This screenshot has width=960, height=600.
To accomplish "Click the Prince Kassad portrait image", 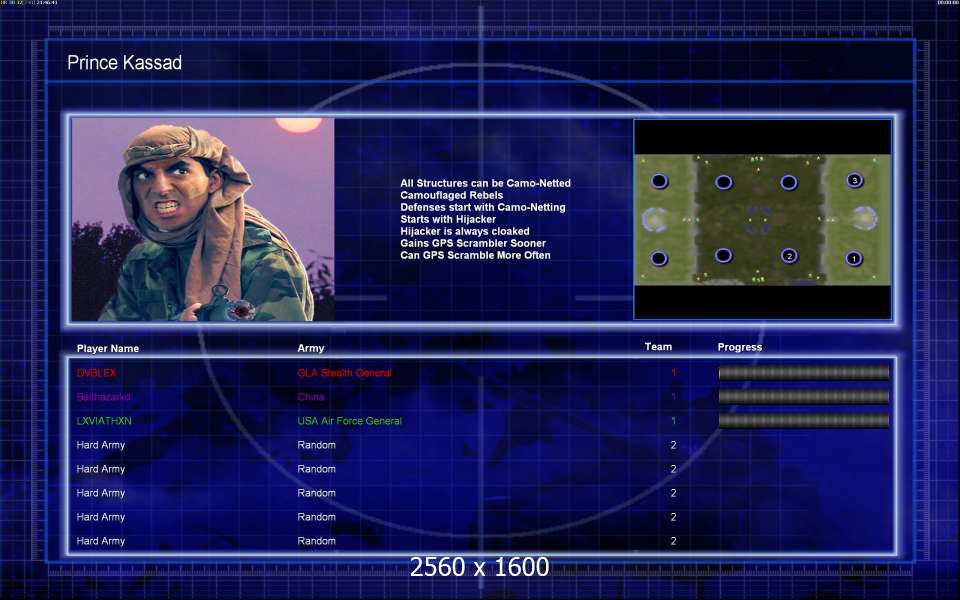I will (203, 219).
